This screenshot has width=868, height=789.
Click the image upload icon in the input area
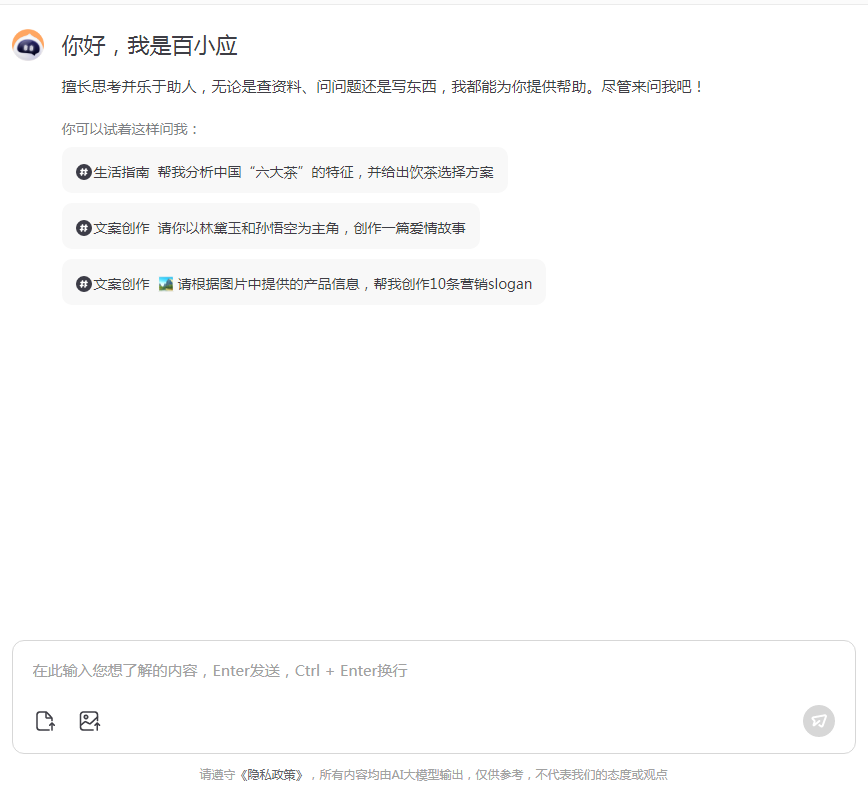point(89,720)
